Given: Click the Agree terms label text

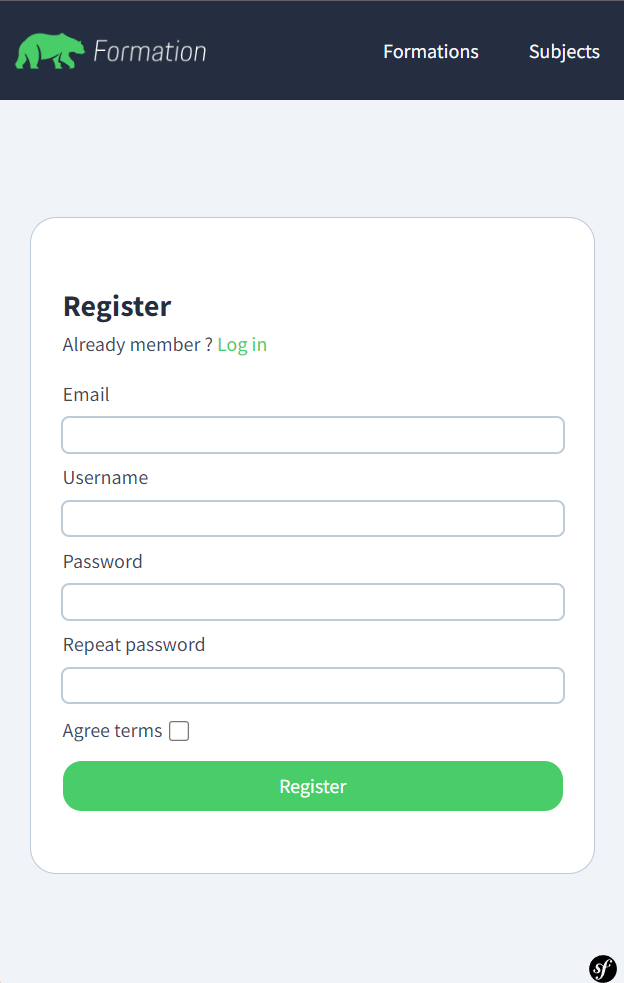Looking at the screenshot, I should (112, 730).
